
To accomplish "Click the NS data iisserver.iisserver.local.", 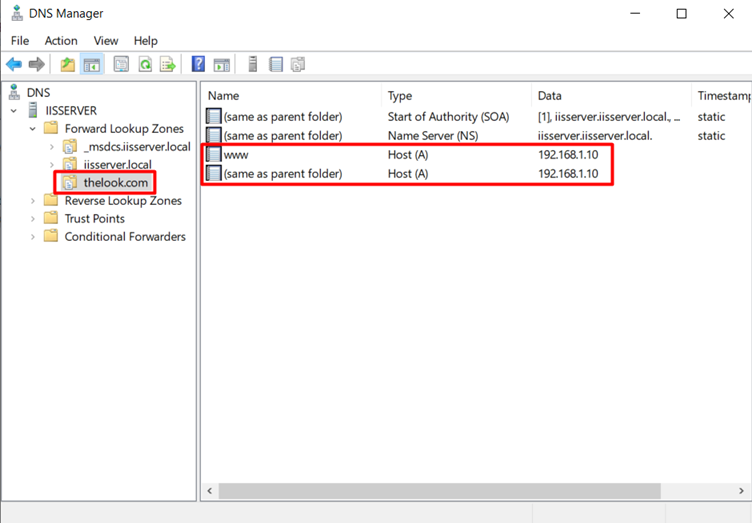I will tap(595, 136).
